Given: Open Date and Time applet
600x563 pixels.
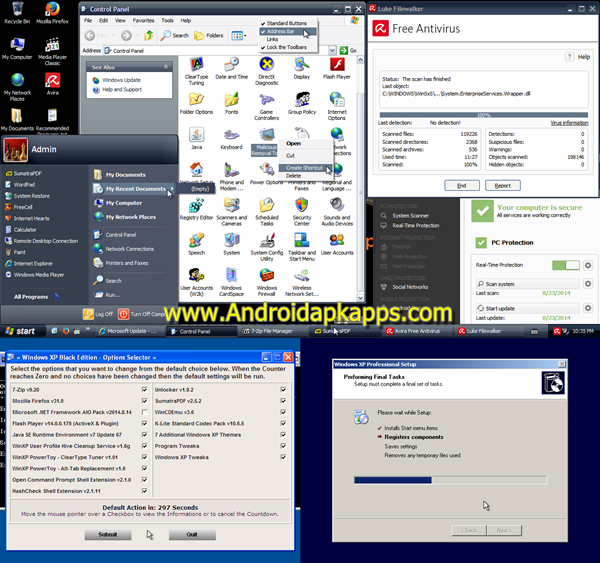Looking at the screenshot, I should tap(232, 68).
